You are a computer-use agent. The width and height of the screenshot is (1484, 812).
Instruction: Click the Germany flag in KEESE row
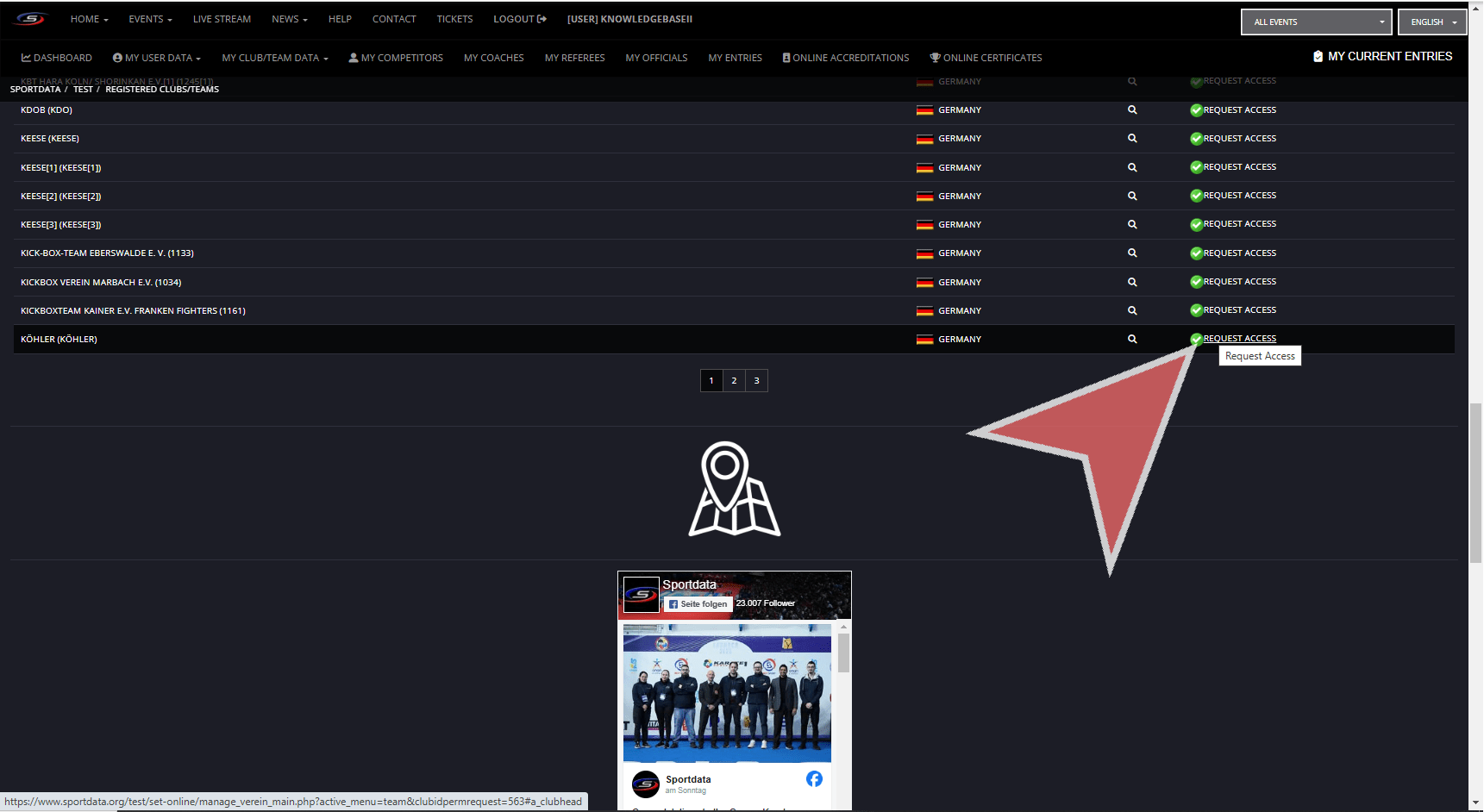924,139
